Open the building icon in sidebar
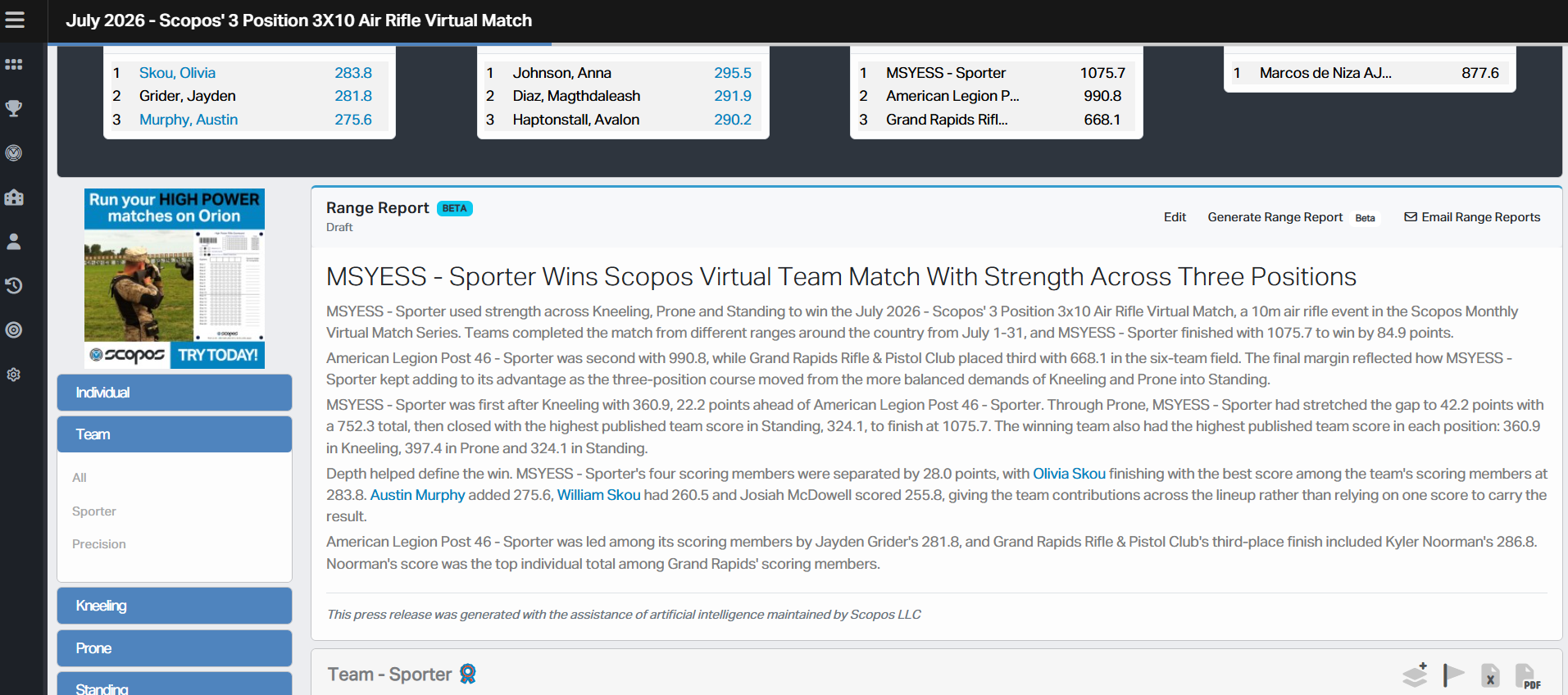1568x695 pixels. (14, 197)
